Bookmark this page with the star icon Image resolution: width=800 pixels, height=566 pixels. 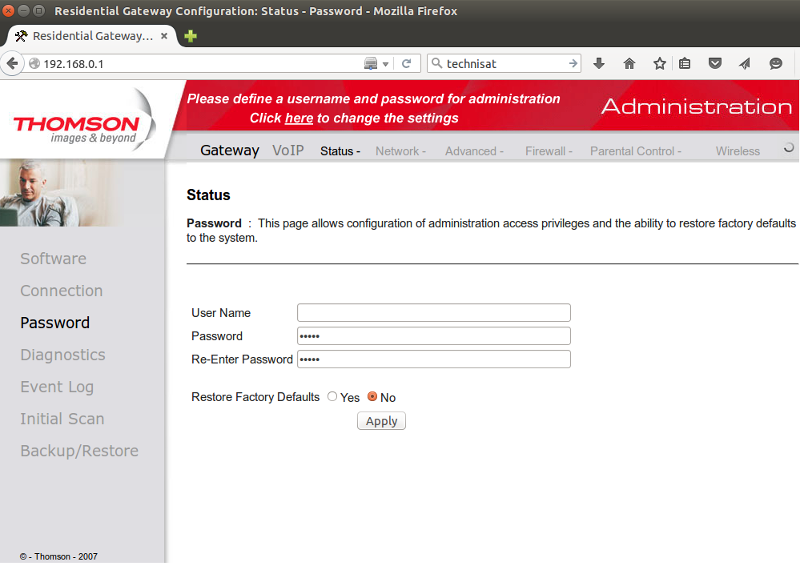point(659,64)
